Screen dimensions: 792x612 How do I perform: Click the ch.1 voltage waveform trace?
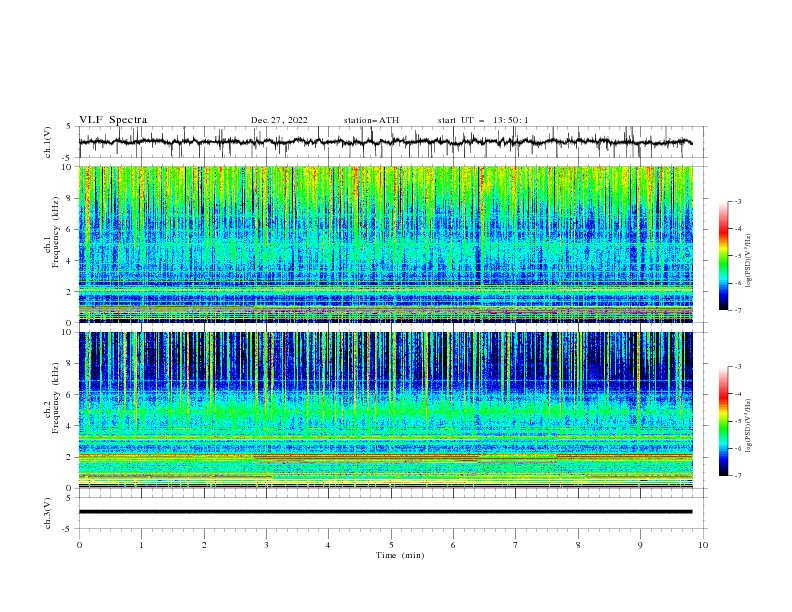(385, 142)
